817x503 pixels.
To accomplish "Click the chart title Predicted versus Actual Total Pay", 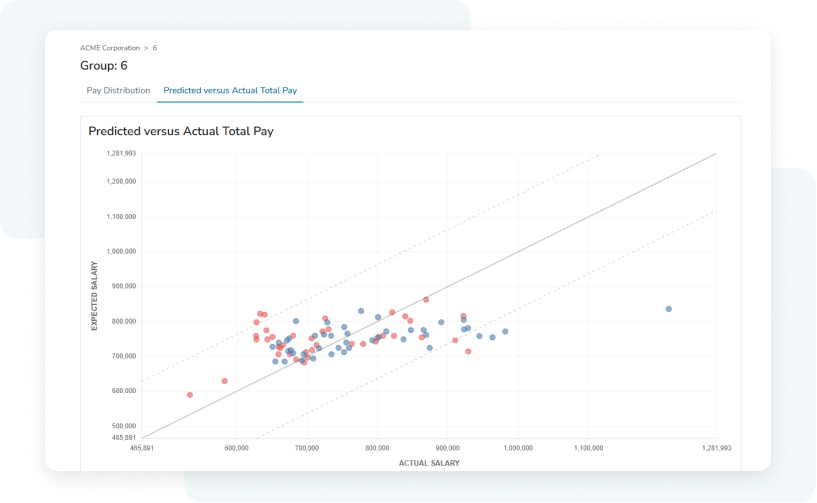I will pyautogui.click(x=181, y=131).
